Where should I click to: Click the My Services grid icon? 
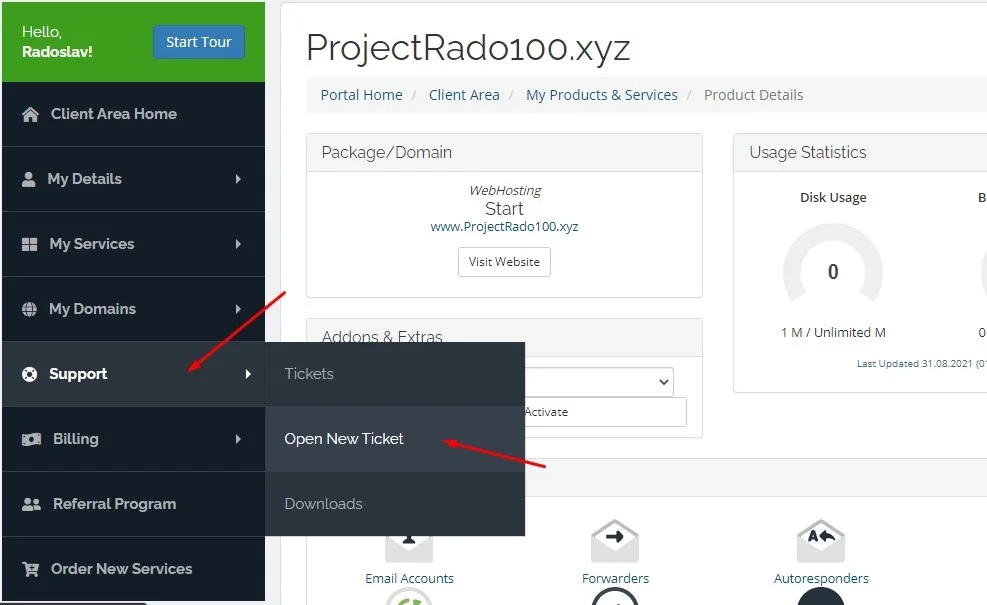click(26, 243)
